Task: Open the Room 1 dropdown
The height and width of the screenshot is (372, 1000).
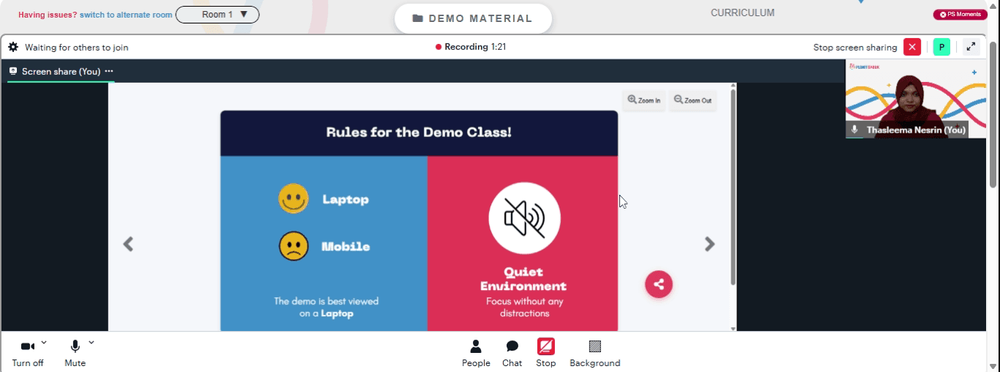Action: coord(217,14)
